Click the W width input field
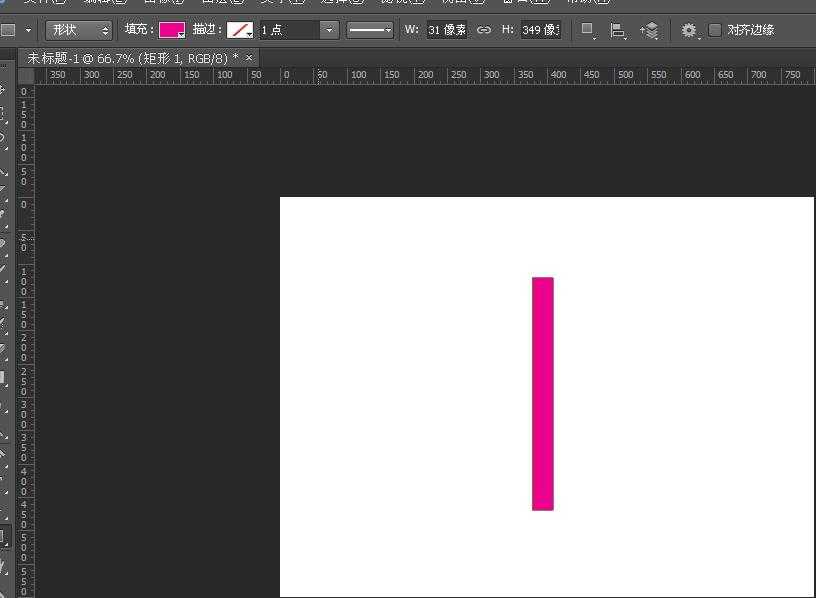This screenshot has width=816, height=598. pos(446,30)
